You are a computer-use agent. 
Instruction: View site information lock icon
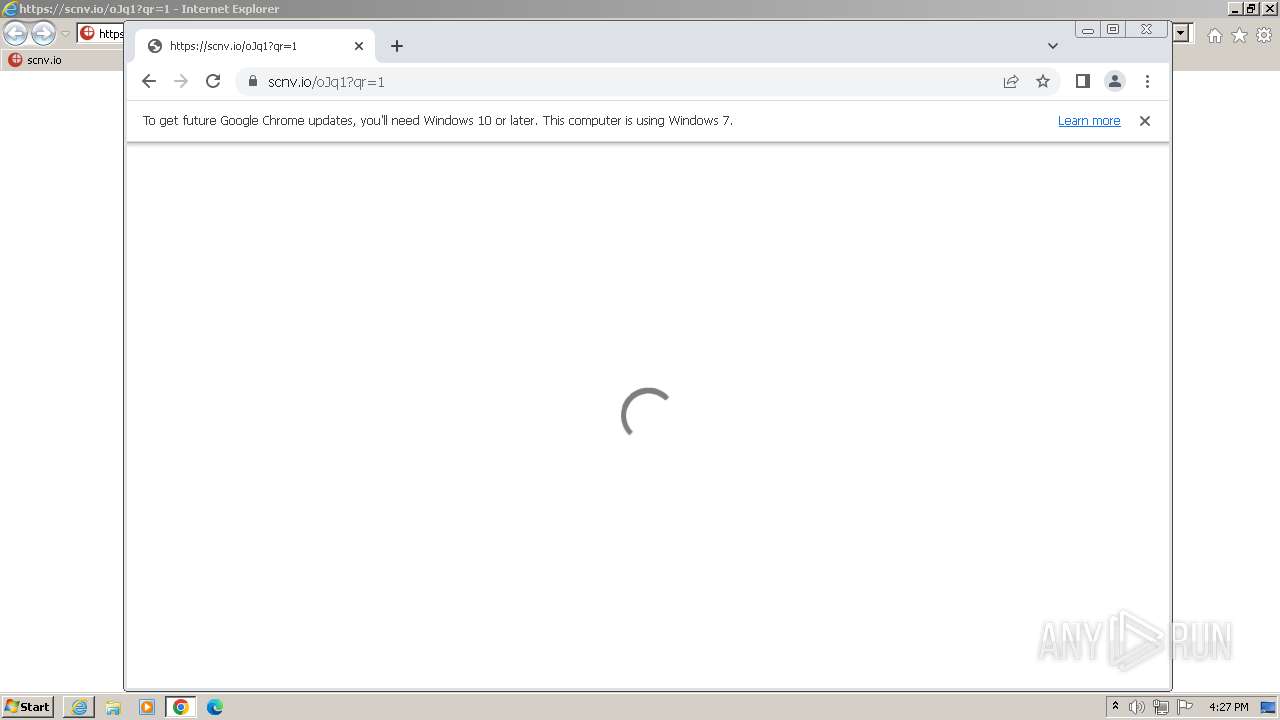[x=252, y=82]
